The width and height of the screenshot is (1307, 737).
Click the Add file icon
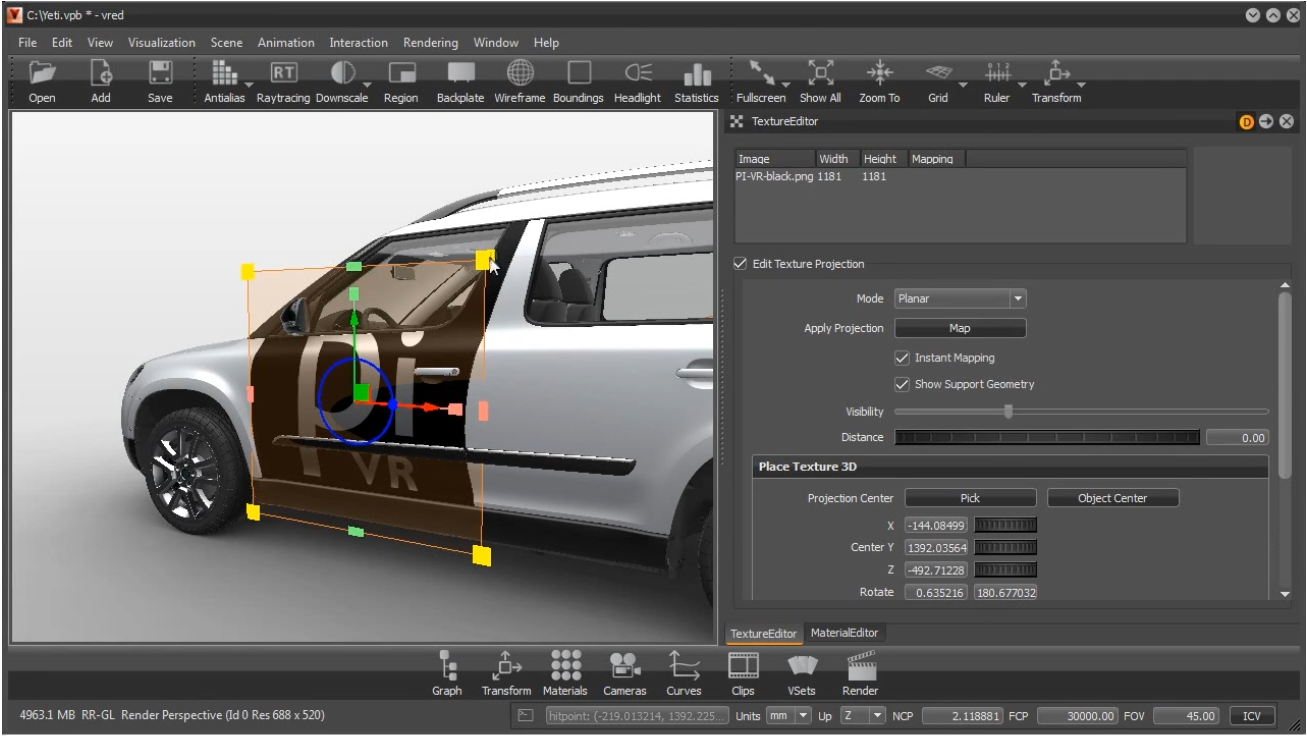pyautogui.click(x=101, y=74)
